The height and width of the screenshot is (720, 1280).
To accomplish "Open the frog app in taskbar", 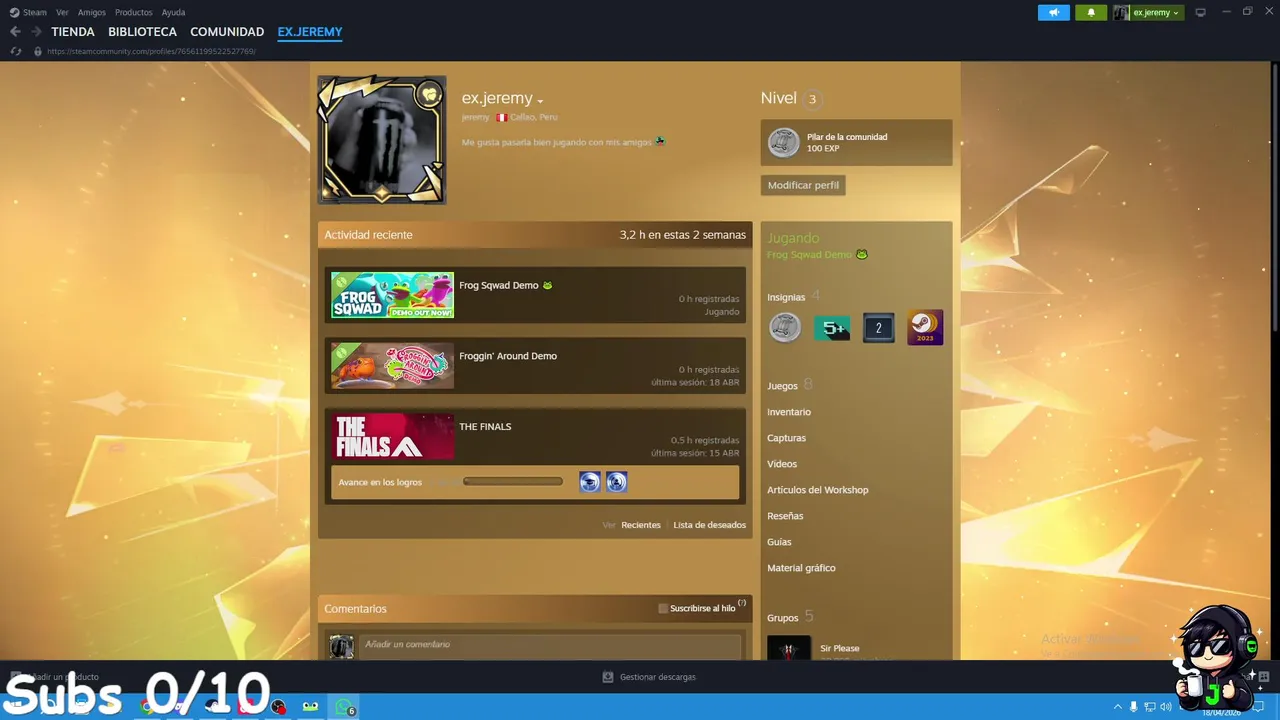I will click(311, 707).
